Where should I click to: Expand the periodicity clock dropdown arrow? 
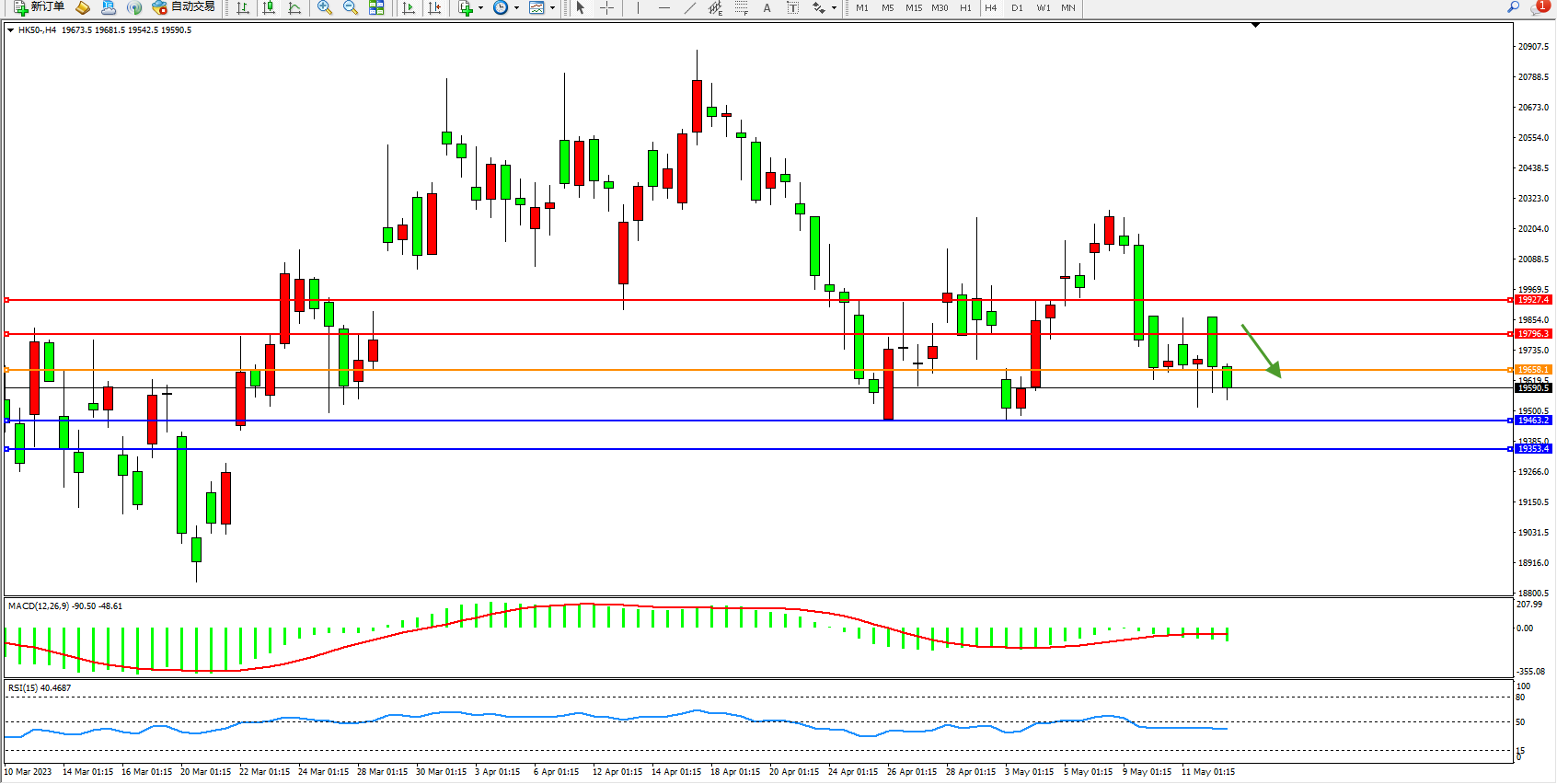point(516,7)
